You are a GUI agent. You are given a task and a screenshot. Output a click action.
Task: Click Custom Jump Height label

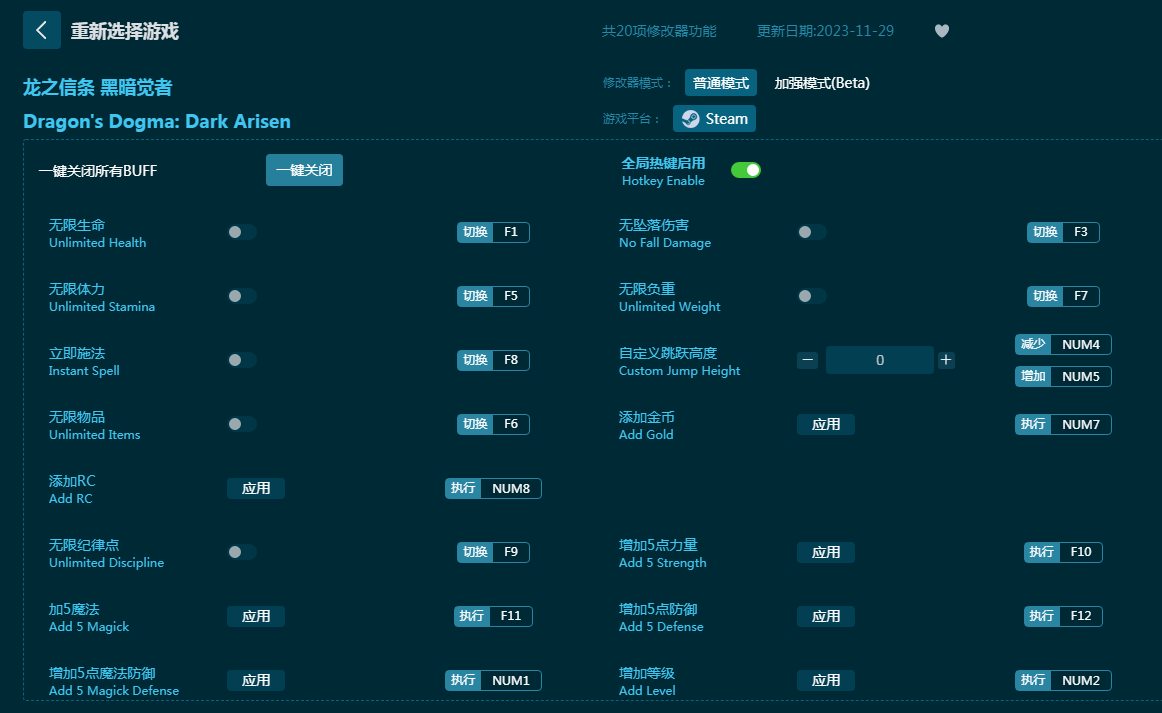pos(680,371)
